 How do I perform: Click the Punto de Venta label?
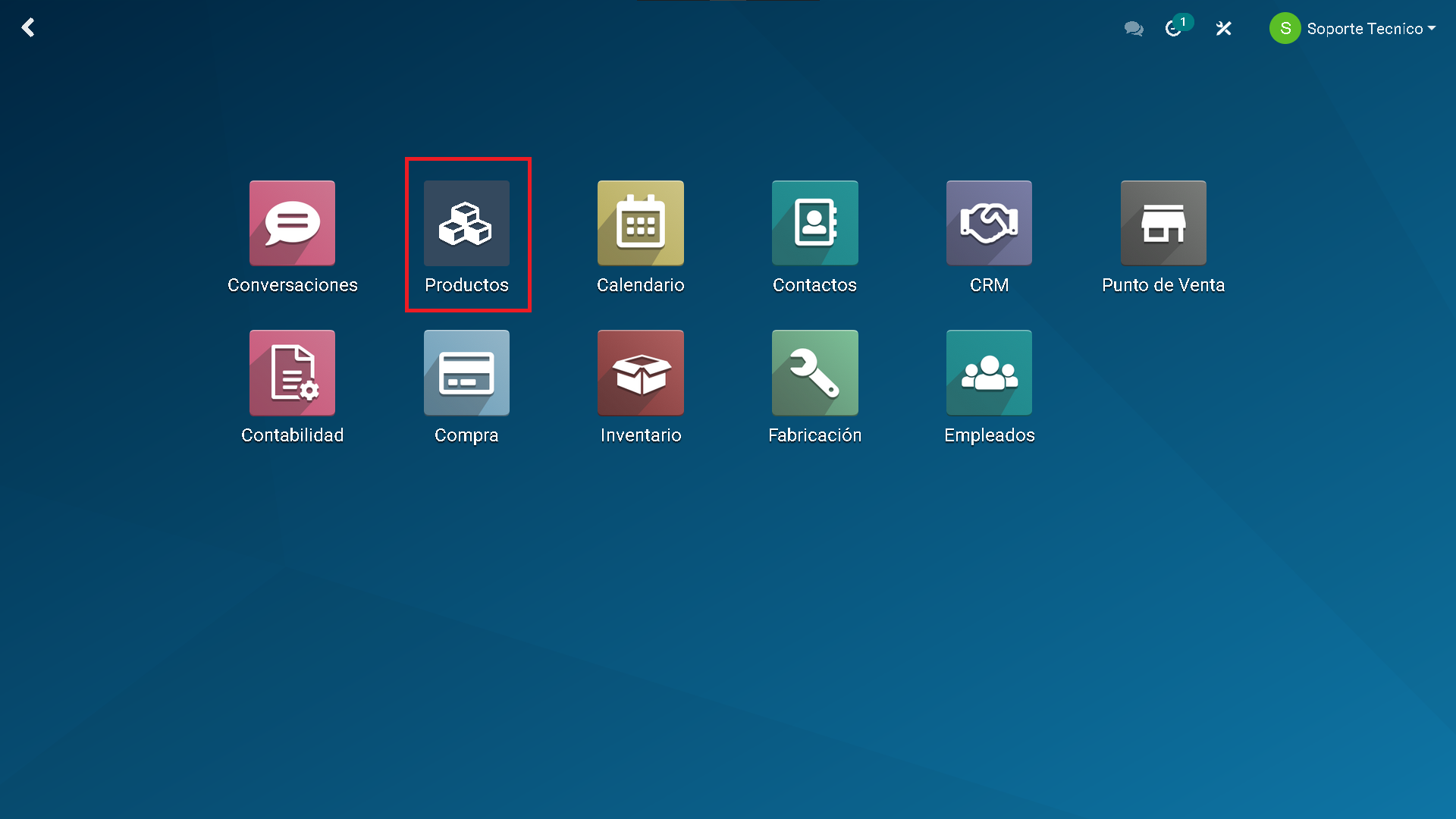[1163, 285]
